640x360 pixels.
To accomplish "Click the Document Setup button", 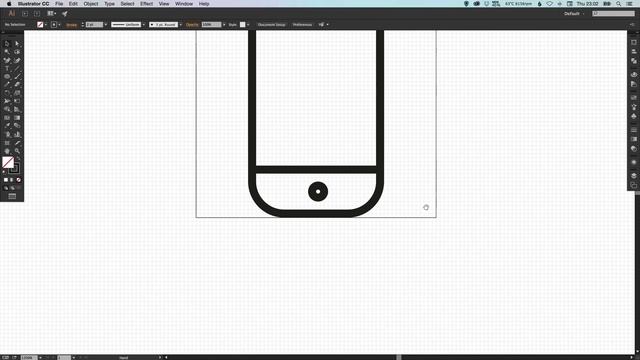I will click(271, 24).
